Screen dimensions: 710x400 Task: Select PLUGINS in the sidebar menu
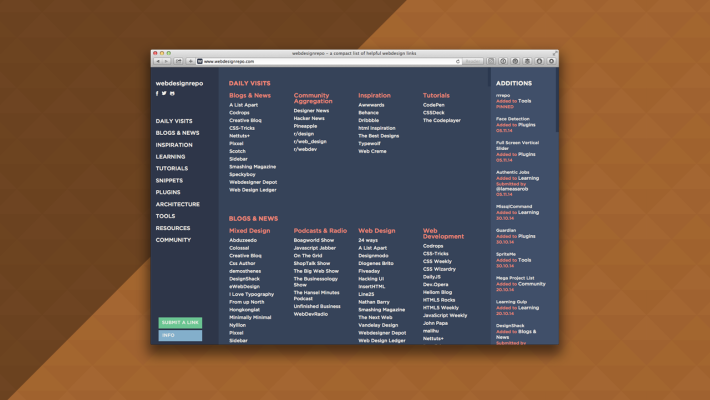tap(168, 192)
